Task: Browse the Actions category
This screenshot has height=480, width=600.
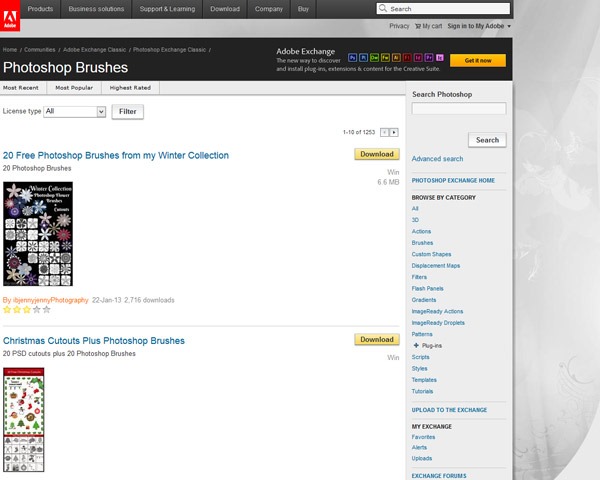Action: [421, 231]
